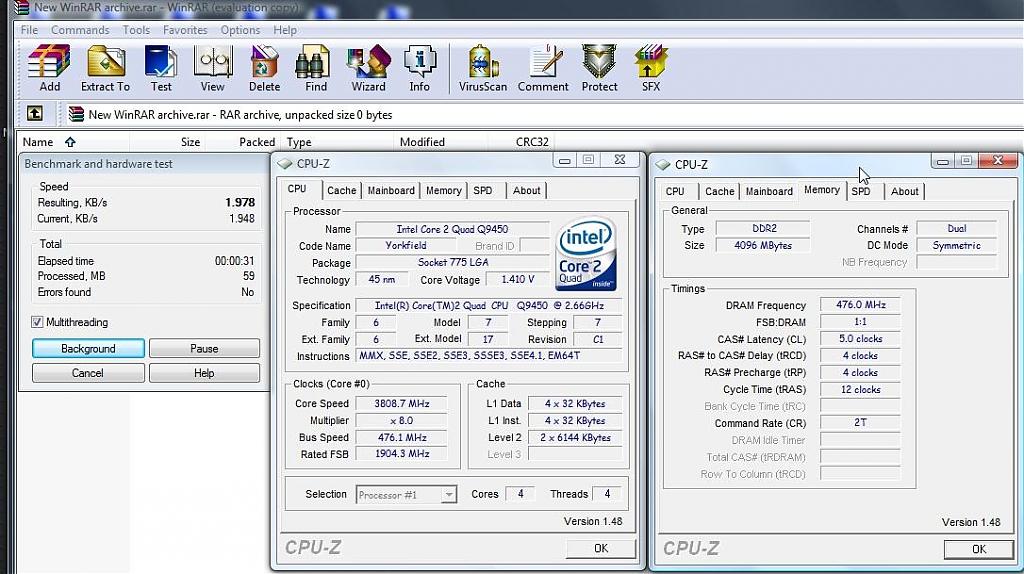
Task: Click the memory Size value 4096 MBytes
Action: pyautogui.click(x=763, y=246)
